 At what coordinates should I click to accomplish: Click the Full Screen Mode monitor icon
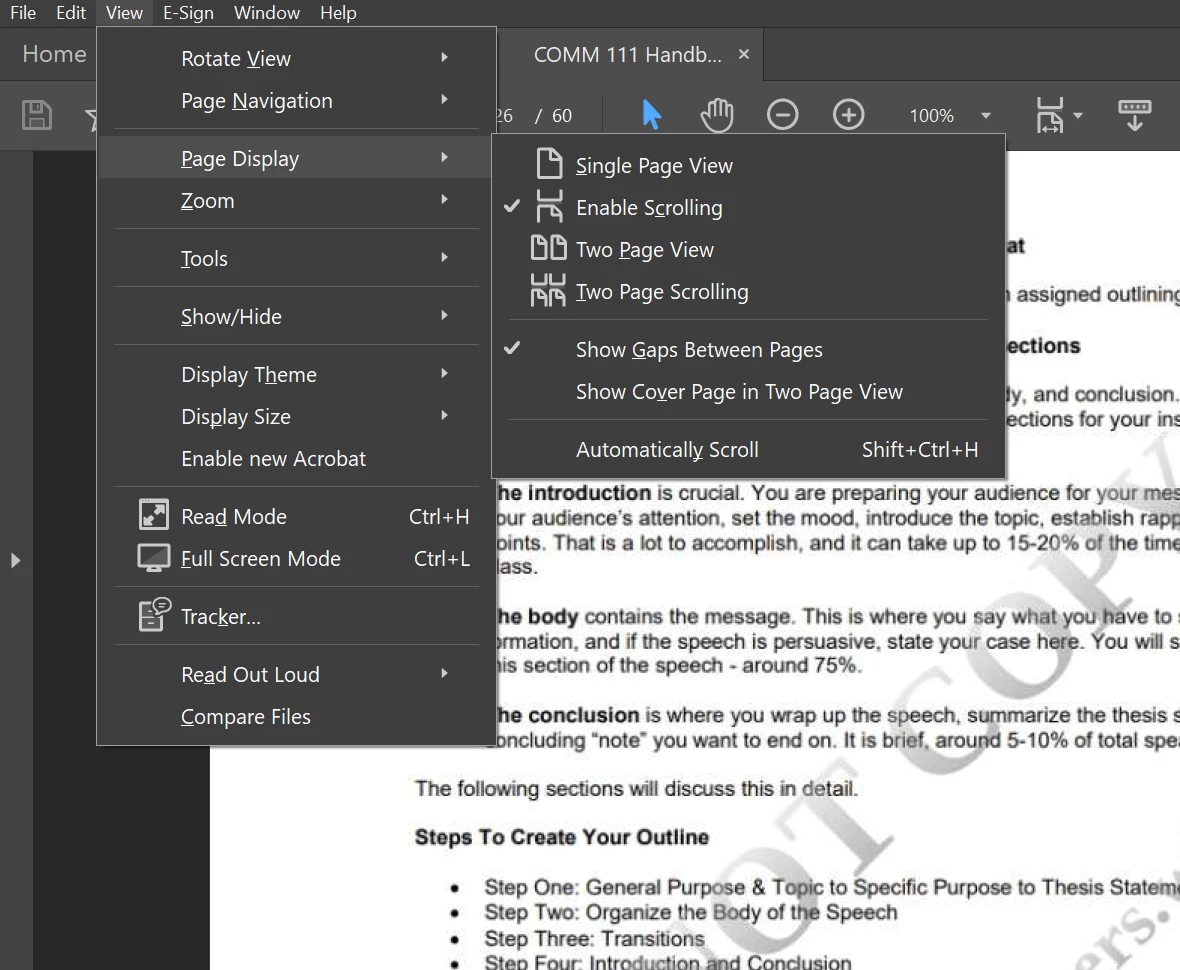coord(154,558)
